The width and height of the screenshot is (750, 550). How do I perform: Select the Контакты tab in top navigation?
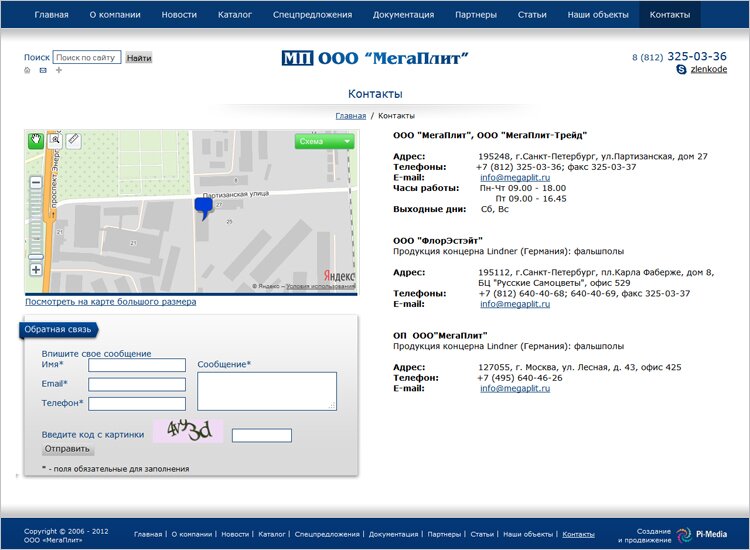click(670, 14)
